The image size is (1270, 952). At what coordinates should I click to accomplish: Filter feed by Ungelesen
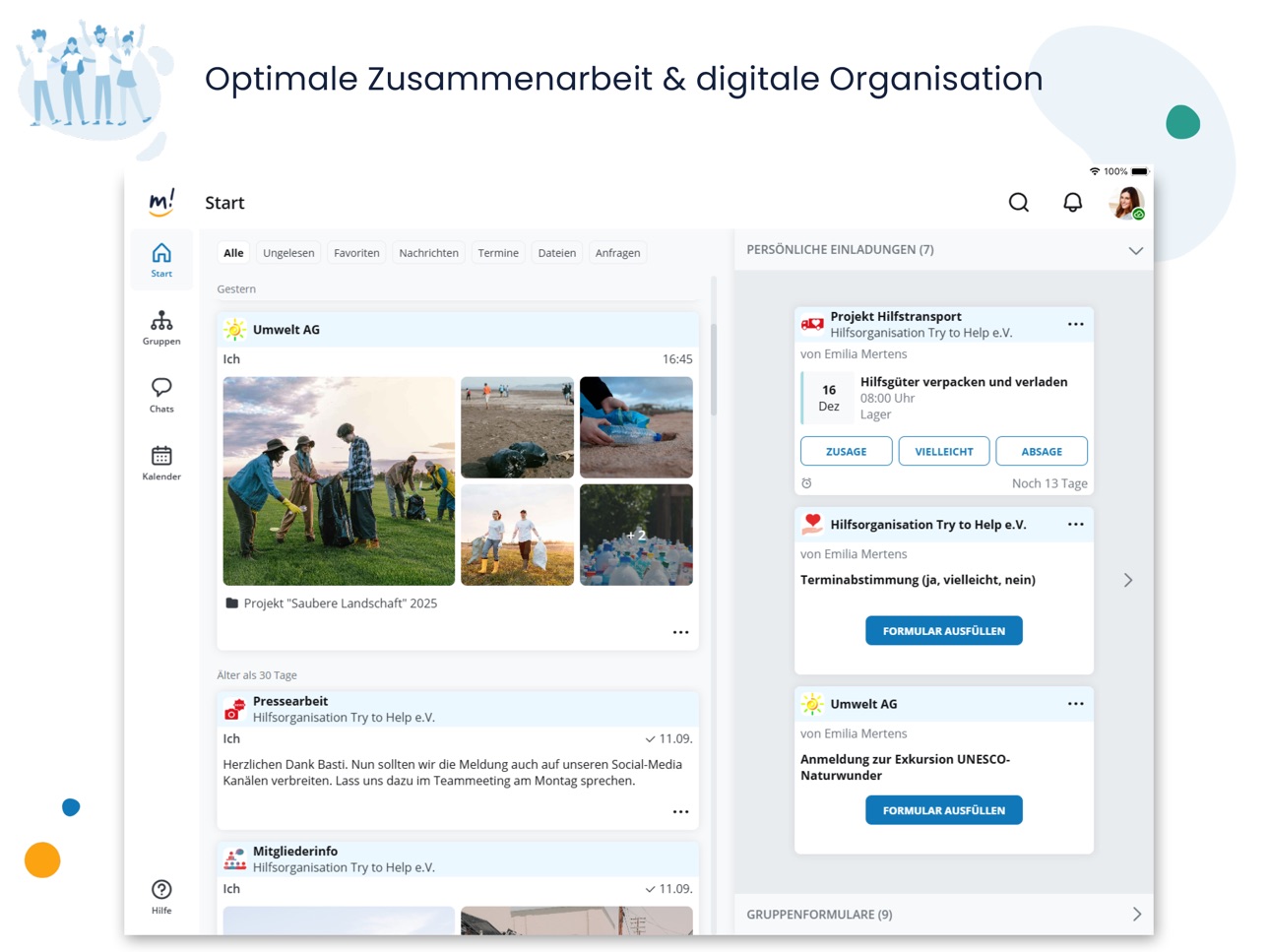[x=288, y=253]
